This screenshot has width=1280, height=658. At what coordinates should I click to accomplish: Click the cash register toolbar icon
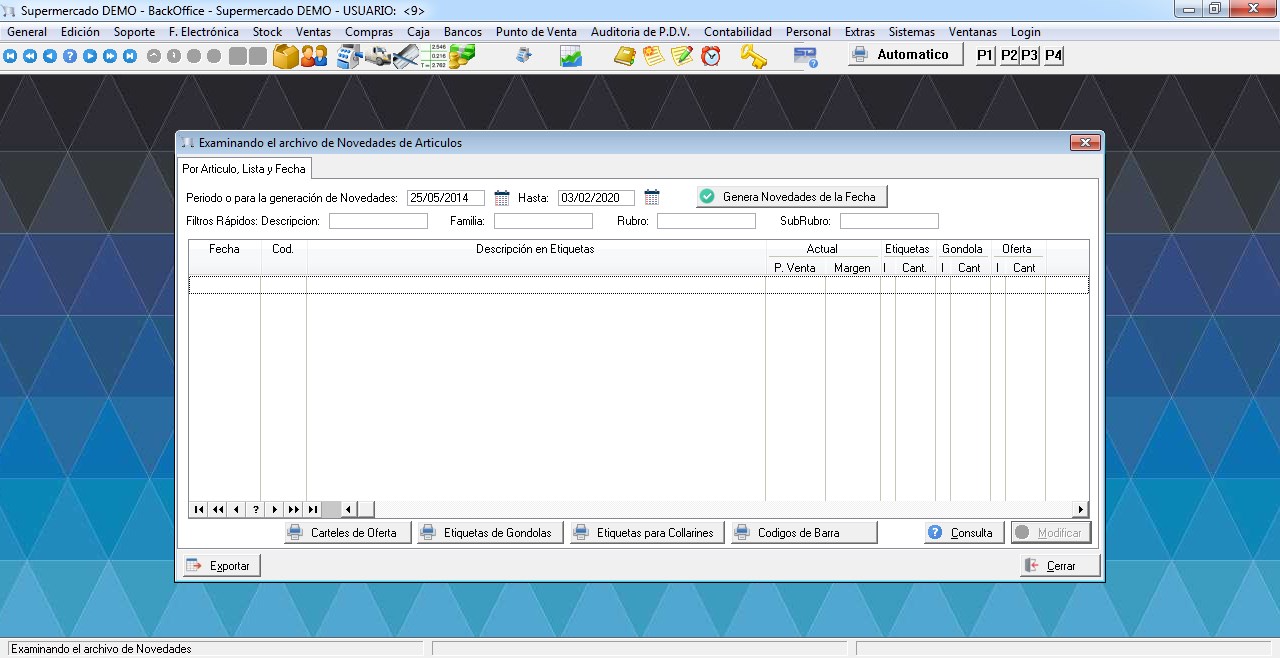pyautogui.click(x=349, y=56)
